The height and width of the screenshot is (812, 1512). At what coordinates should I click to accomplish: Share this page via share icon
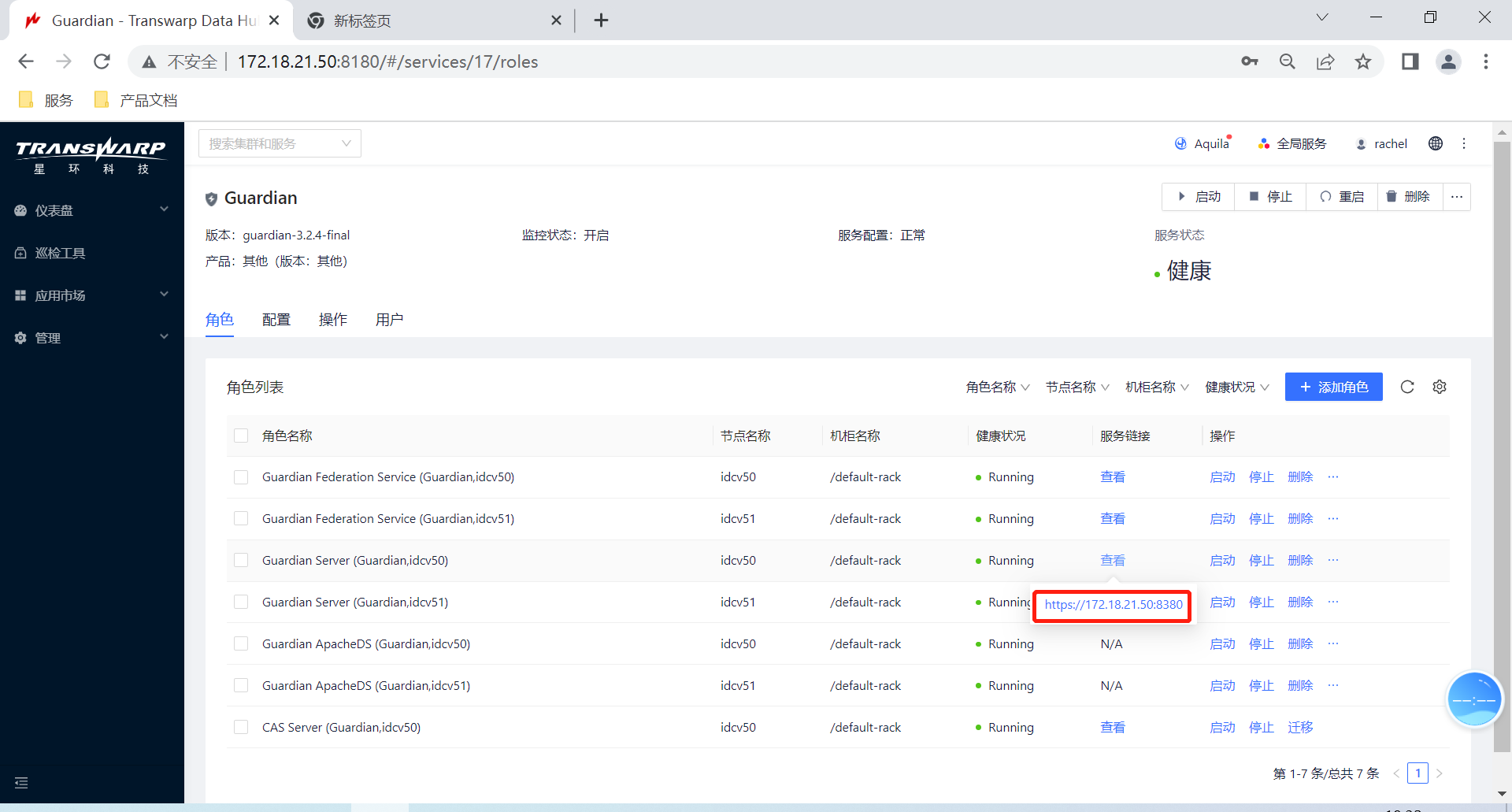[x=1325, y=61]
